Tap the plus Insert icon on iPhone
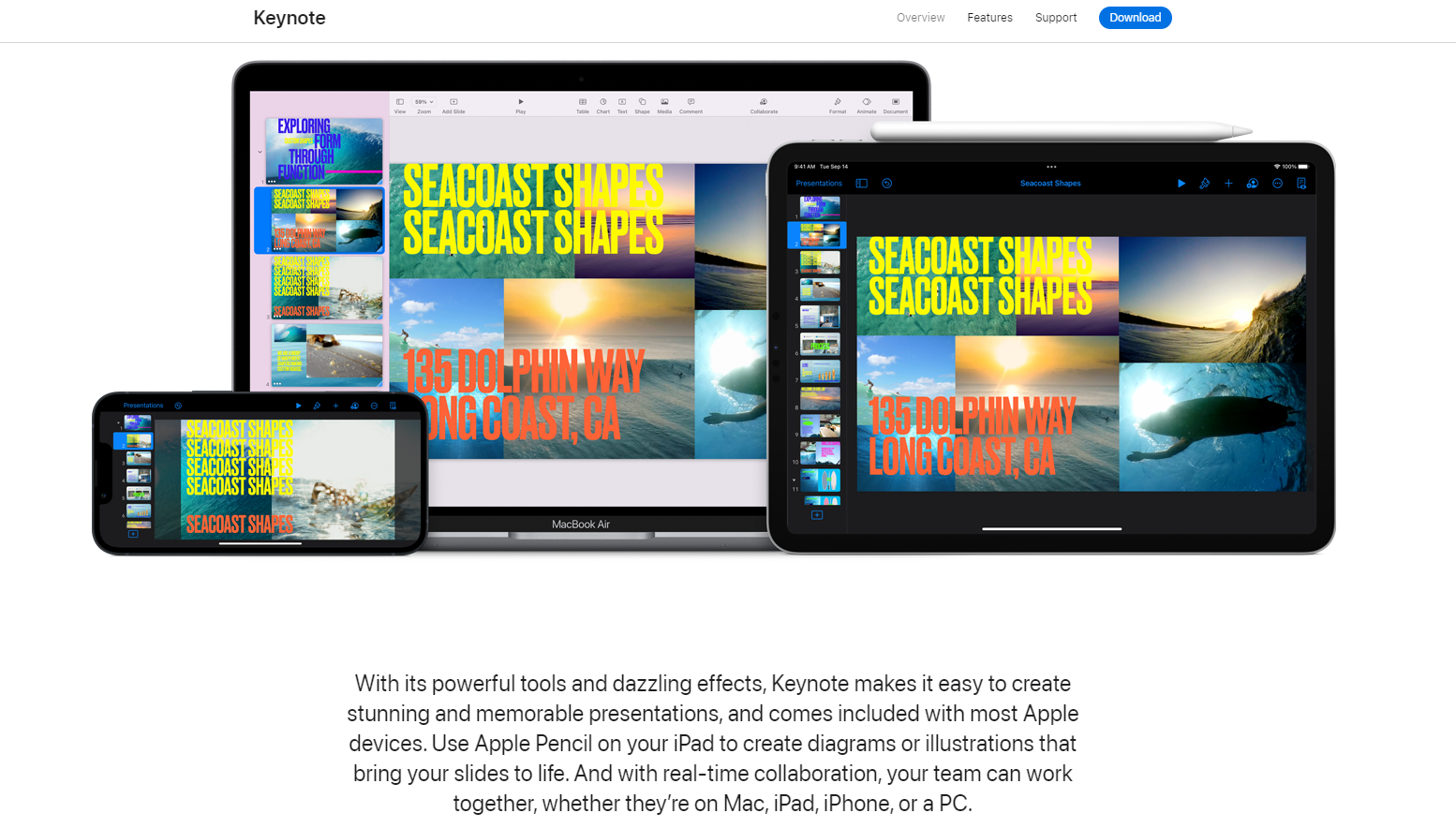This screenshot has width=1456, height=828. (335, 406)
